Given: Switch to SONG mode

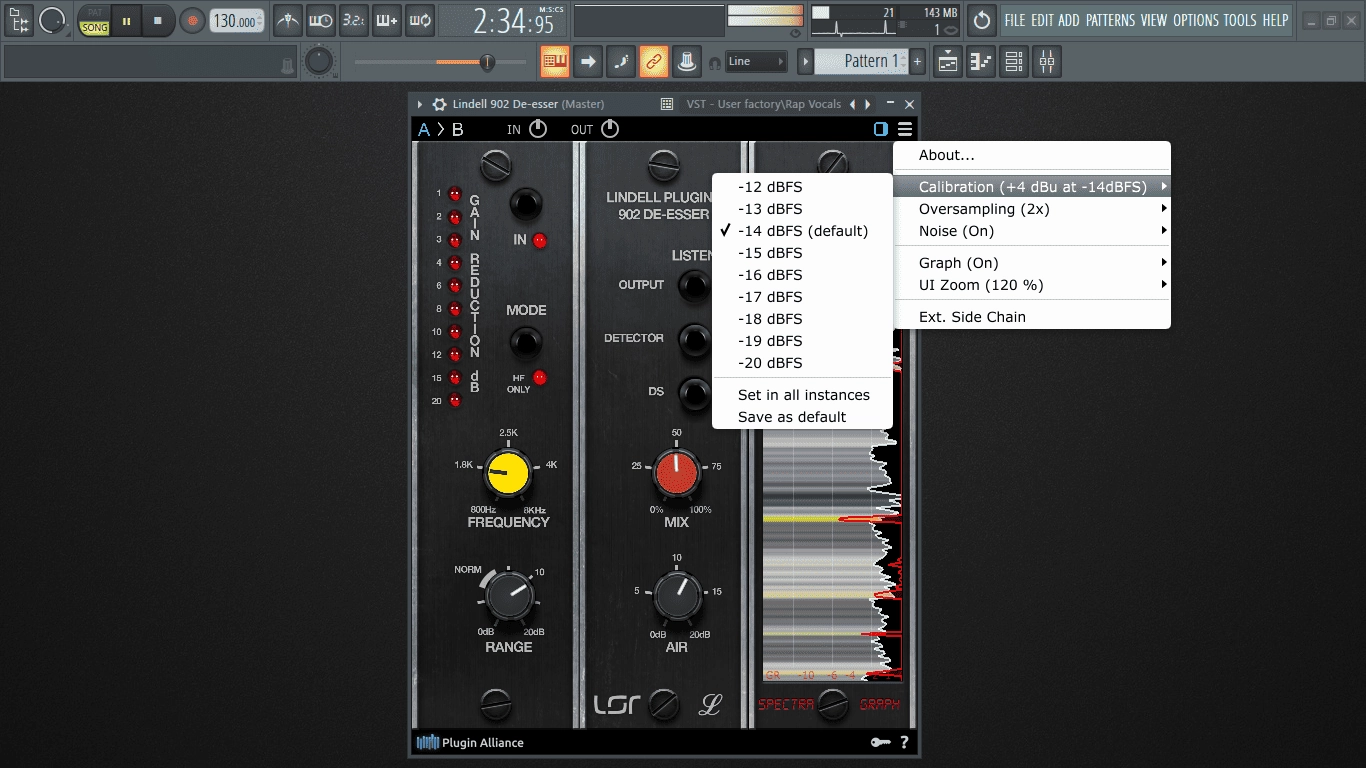Looking at the screenshot, I should [95, 28].
